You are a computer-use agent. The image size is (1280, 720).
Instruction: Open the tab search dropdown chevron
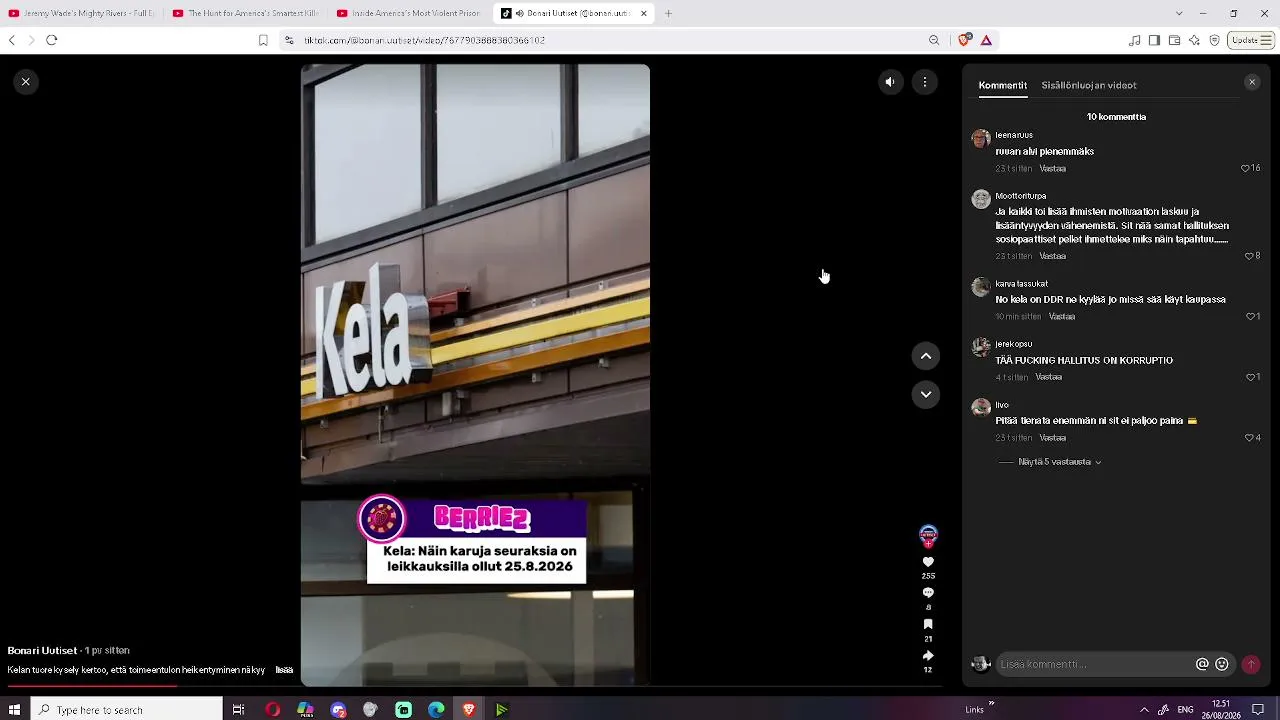1179,14
